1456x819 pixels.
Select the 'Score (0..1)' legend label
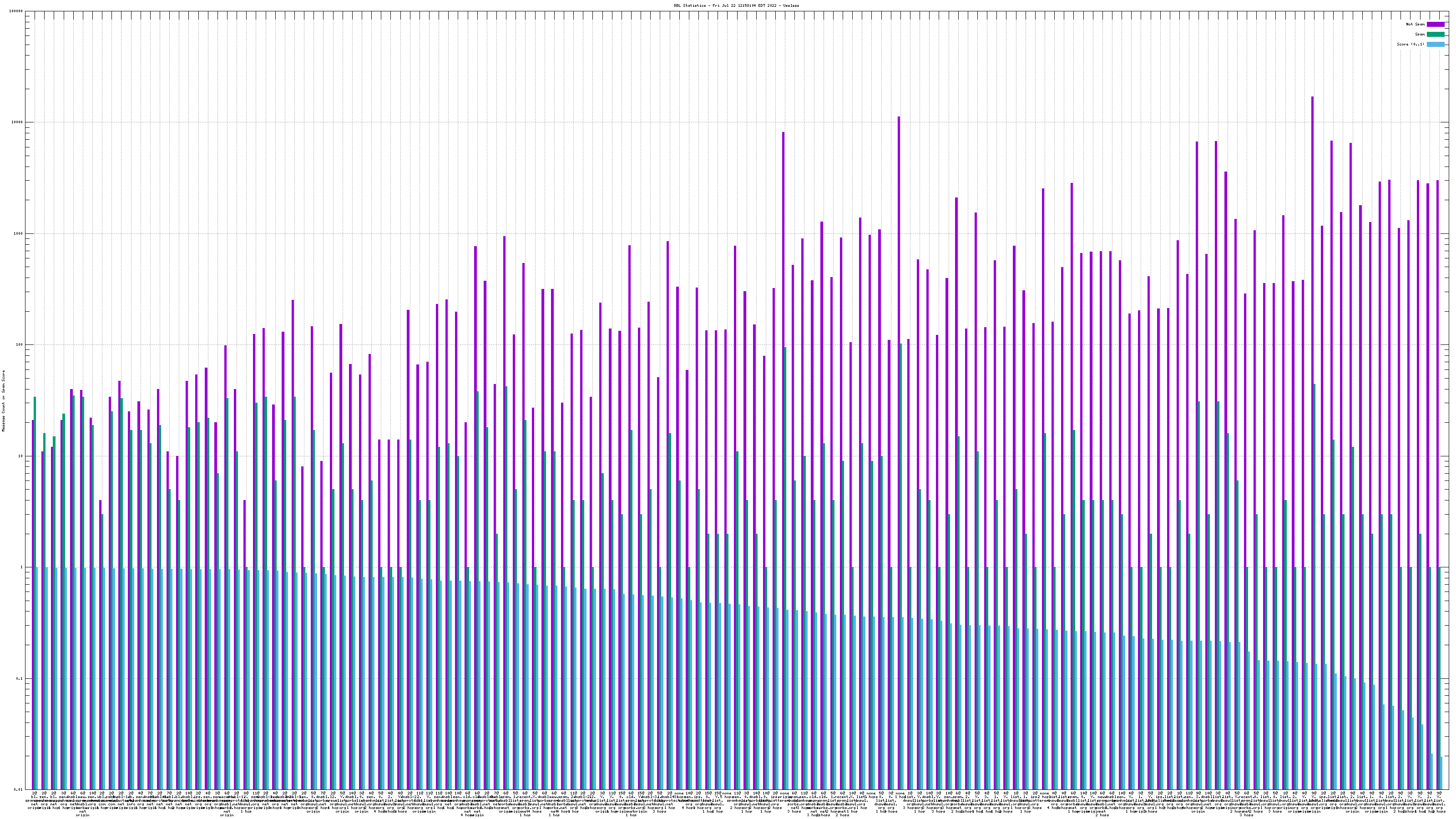[1410, 44]
